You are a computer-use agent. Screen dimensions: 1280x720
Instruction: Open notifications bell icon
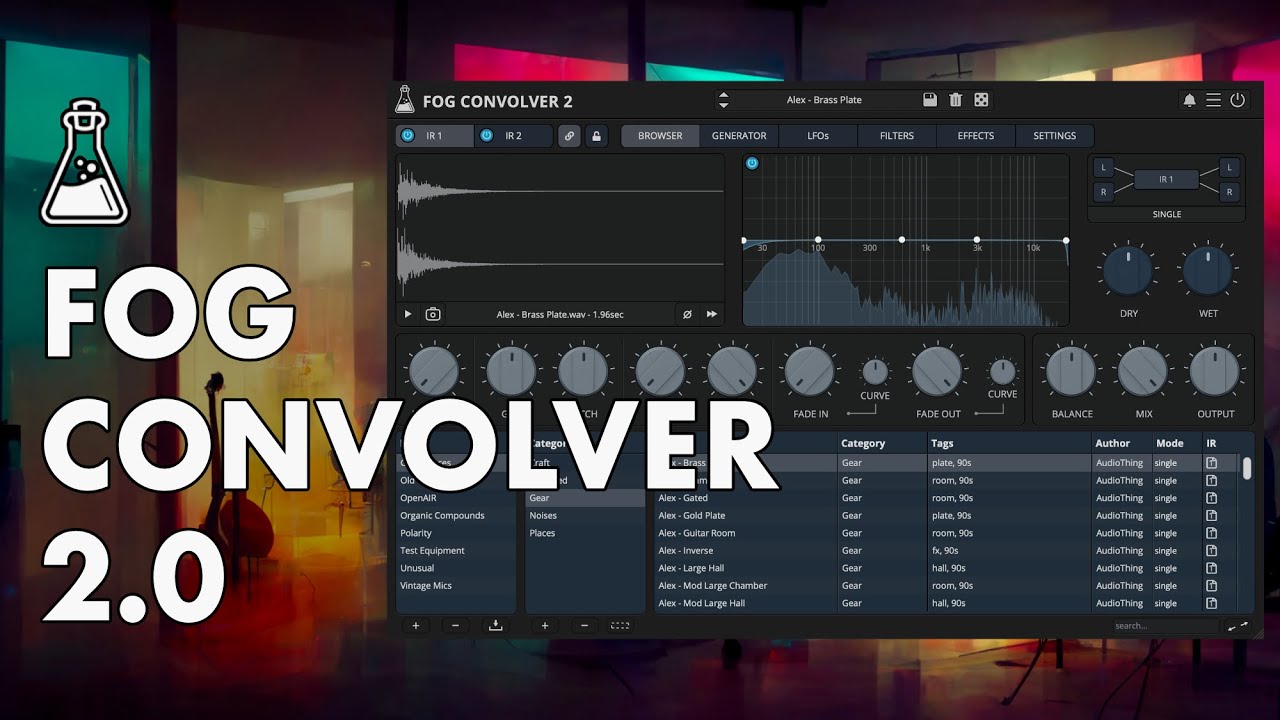[x=1189, y=100]
